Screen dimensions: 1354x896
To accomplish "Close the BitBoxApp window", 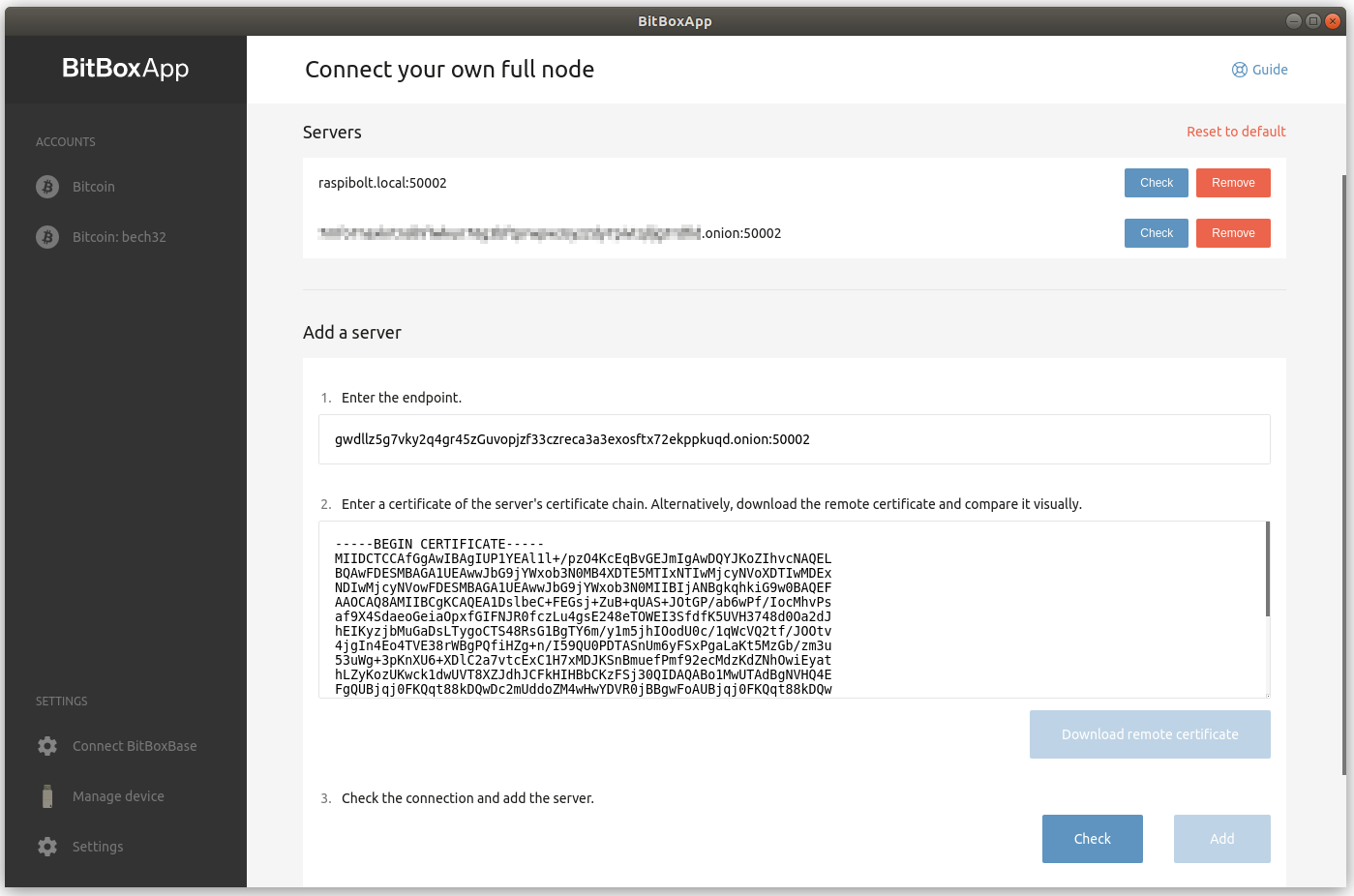I will 1333,21.
